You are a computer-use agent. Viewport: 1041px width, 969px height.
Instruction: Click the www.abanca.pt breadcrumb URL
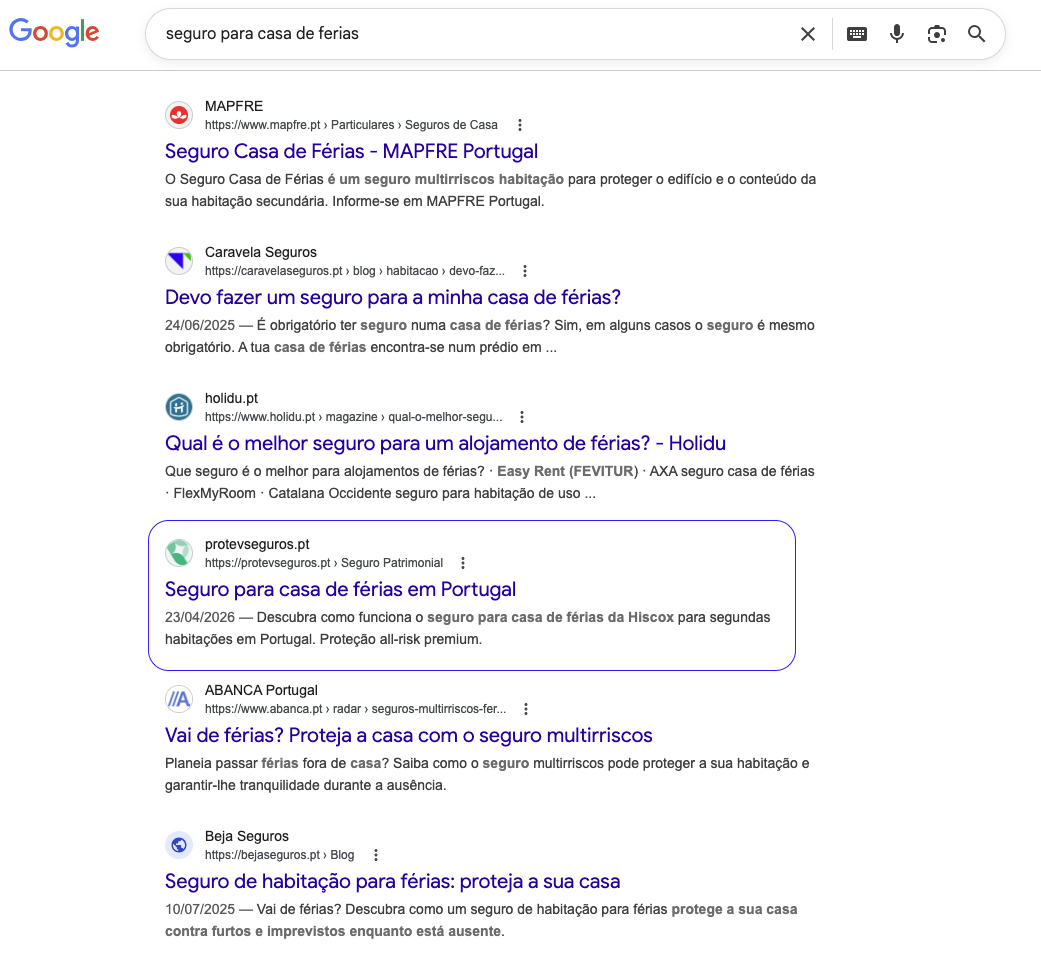(355, 709)
